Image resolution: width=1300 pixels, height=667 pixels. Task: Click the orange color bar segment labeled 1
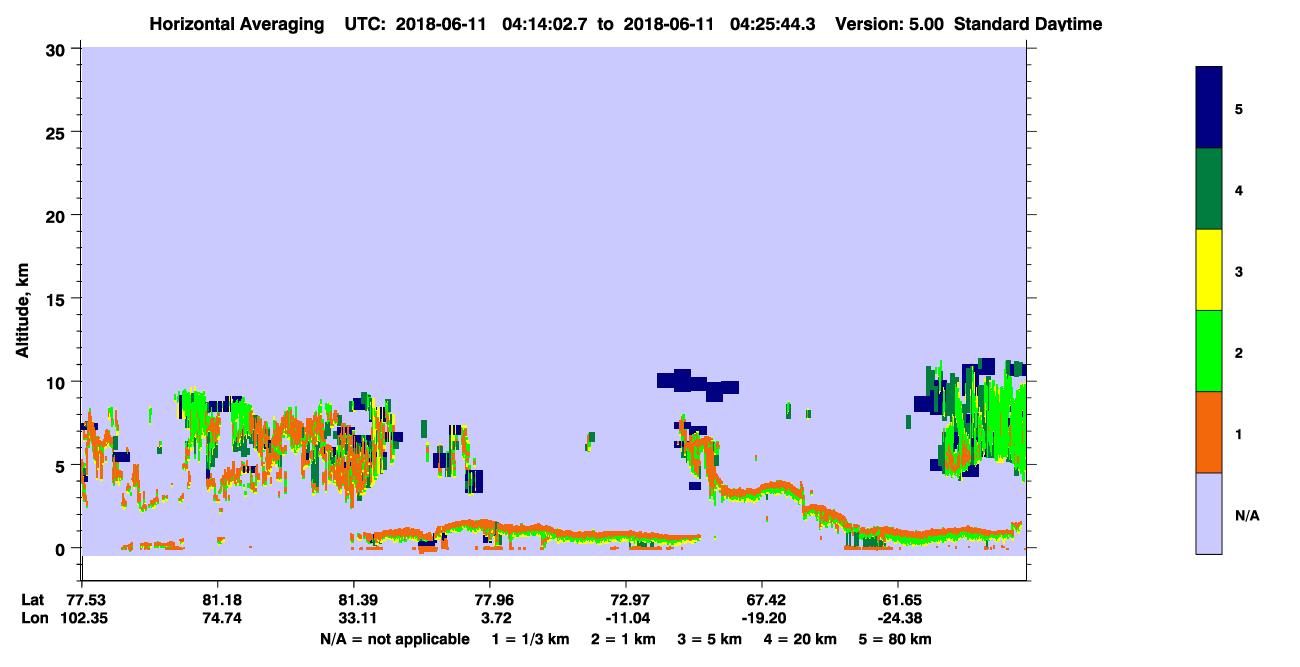(x=1209, y=432)
